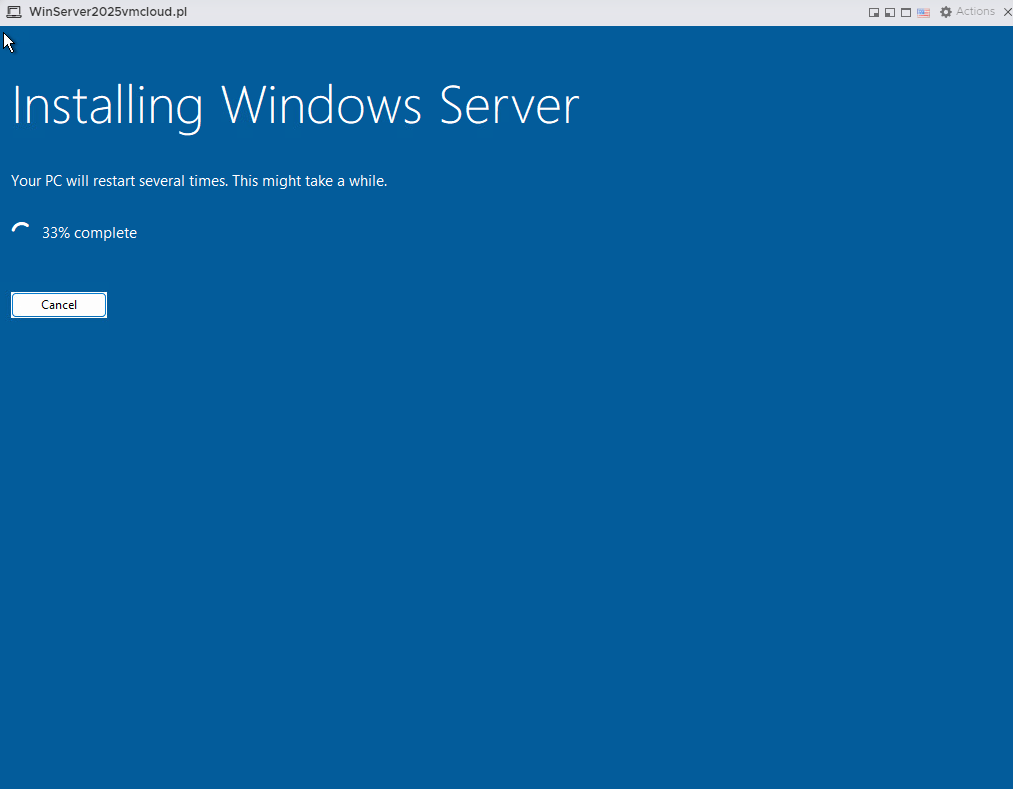Click the VM console laptop icon
This screenshot has width=1013, height=789.
pyautogui.click(x=14, y=12)
